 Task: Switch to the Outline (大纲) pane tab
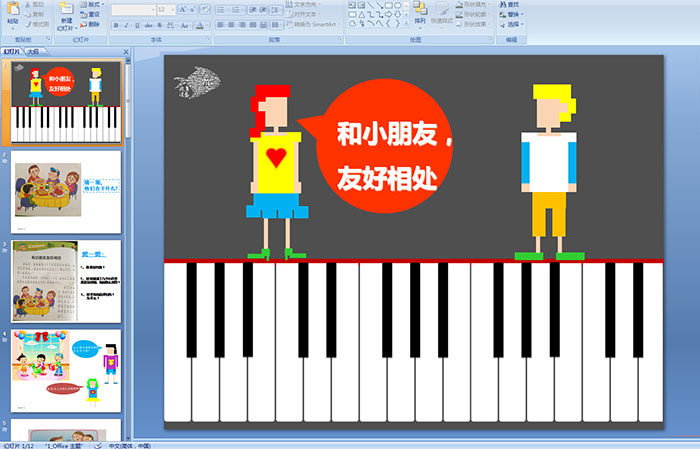33,52
